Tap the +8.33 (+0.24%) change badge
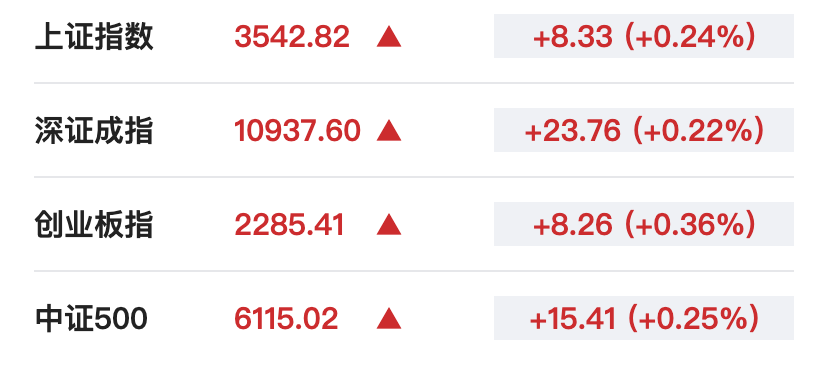 644,36
